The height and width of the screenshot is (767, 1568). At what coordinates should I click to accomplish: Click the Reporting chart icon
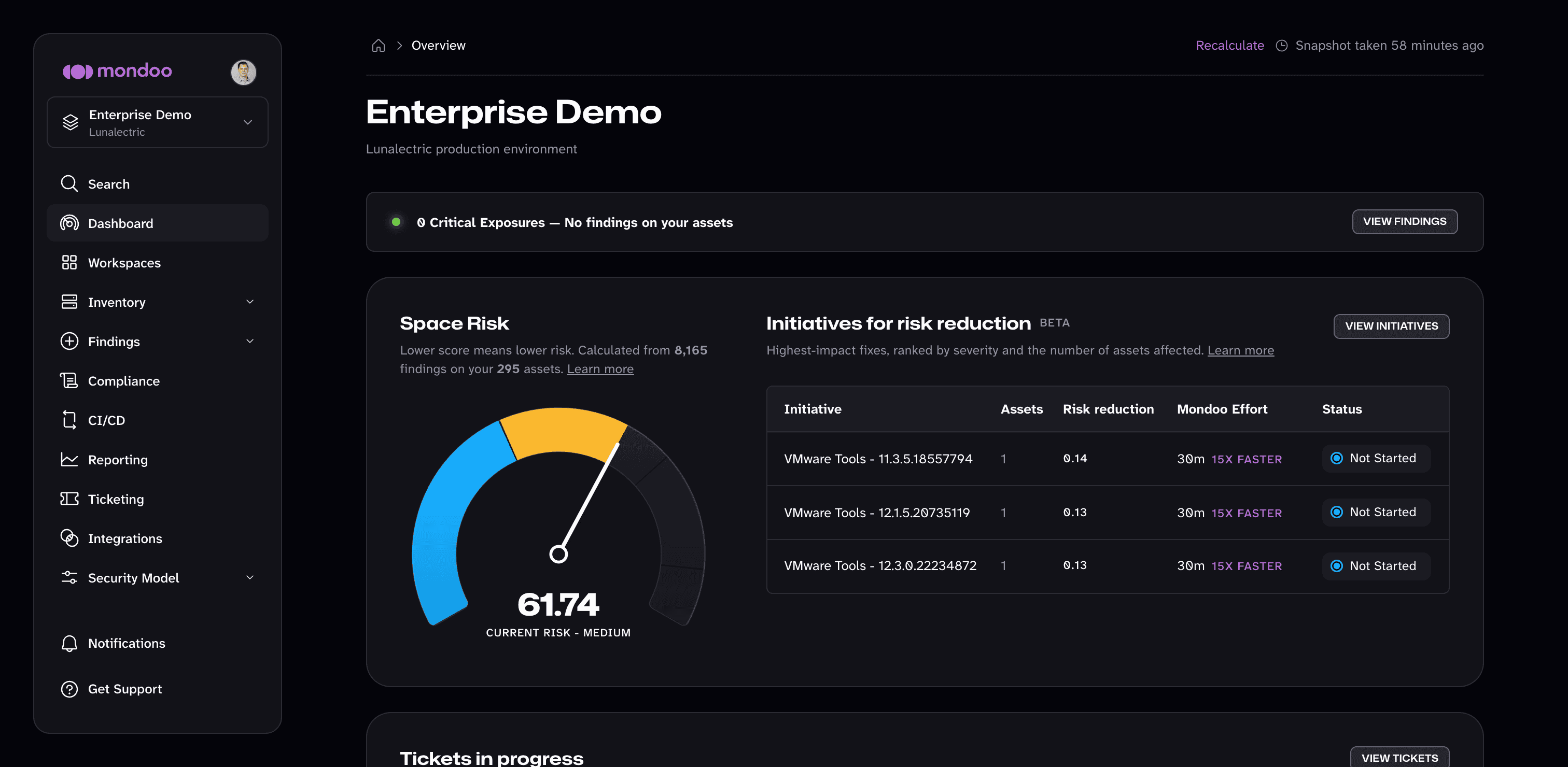point(69,459)
